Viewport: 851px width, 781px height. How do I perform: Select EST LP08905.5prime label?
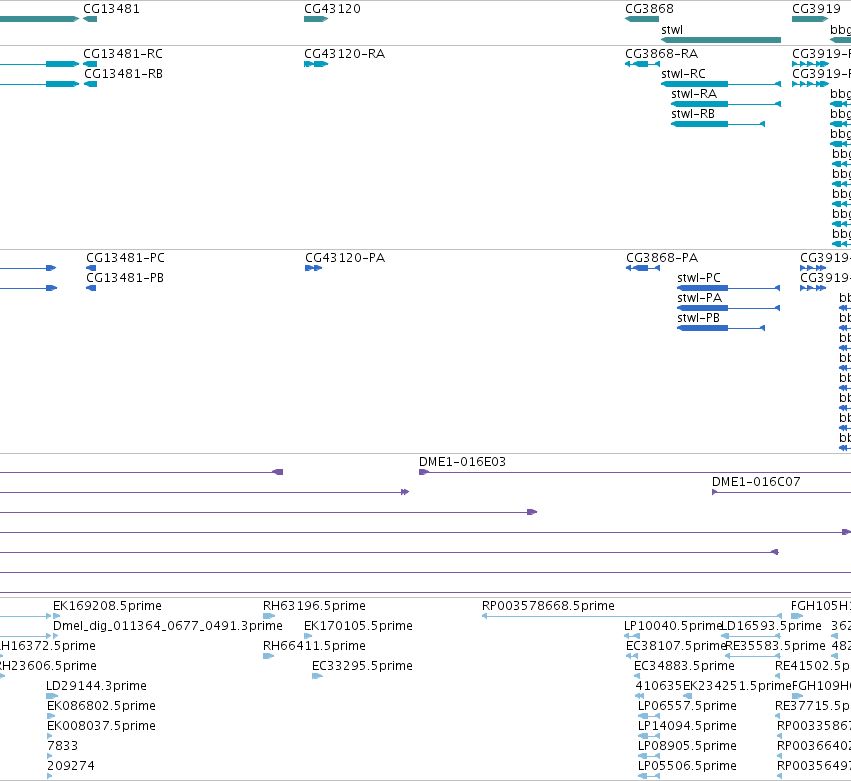tap(688, 746)
